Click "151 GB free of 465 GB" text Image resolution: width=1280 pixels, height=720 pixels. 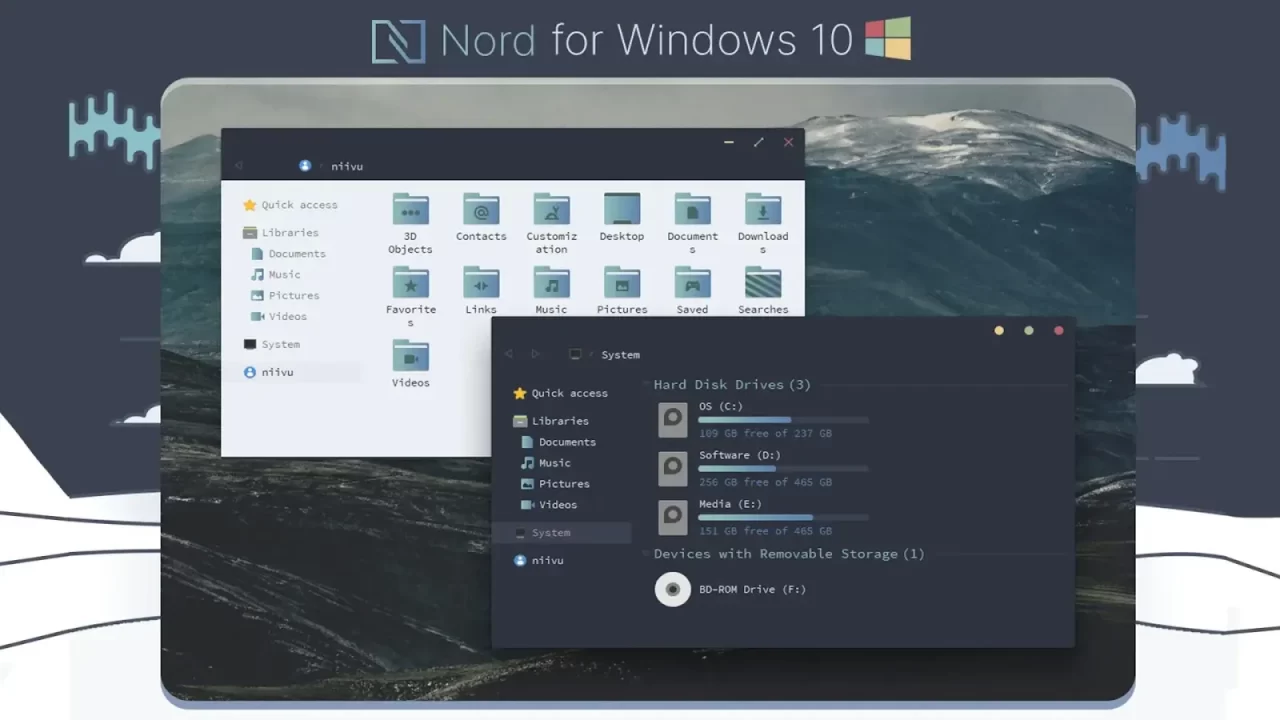[x=765, y=531]
